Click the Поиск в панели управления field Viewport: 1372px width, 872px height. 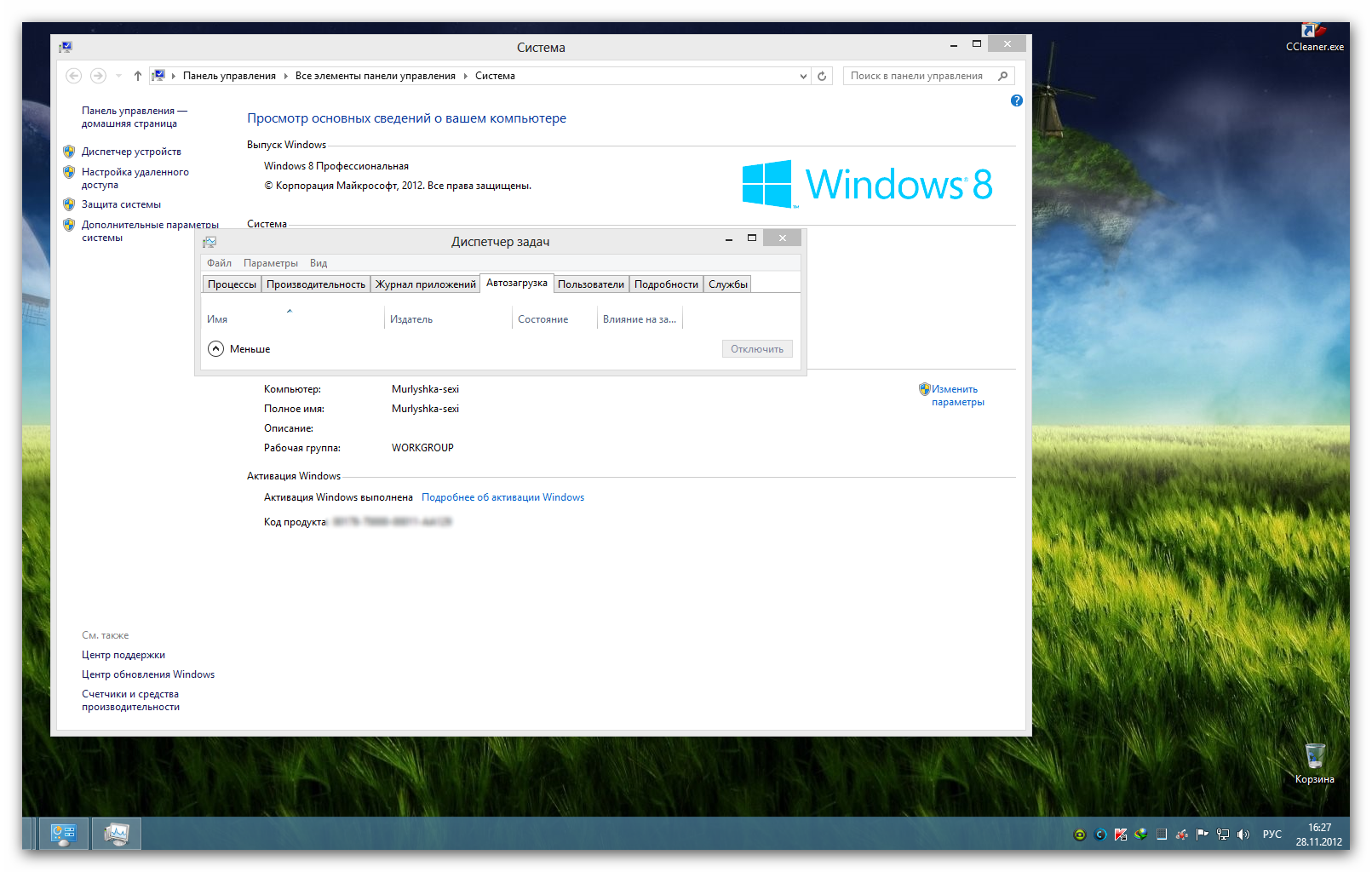tap(920, 76)
